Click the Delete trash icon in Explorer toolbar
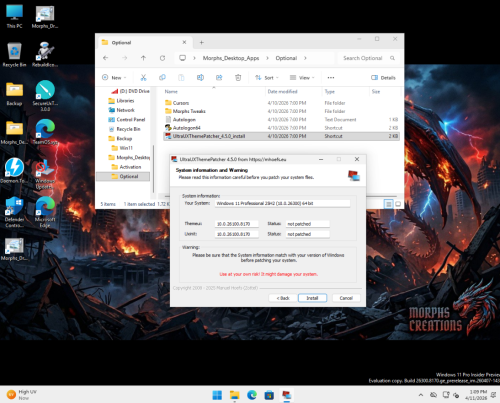500x403 pixels. [x=238, y=78]
